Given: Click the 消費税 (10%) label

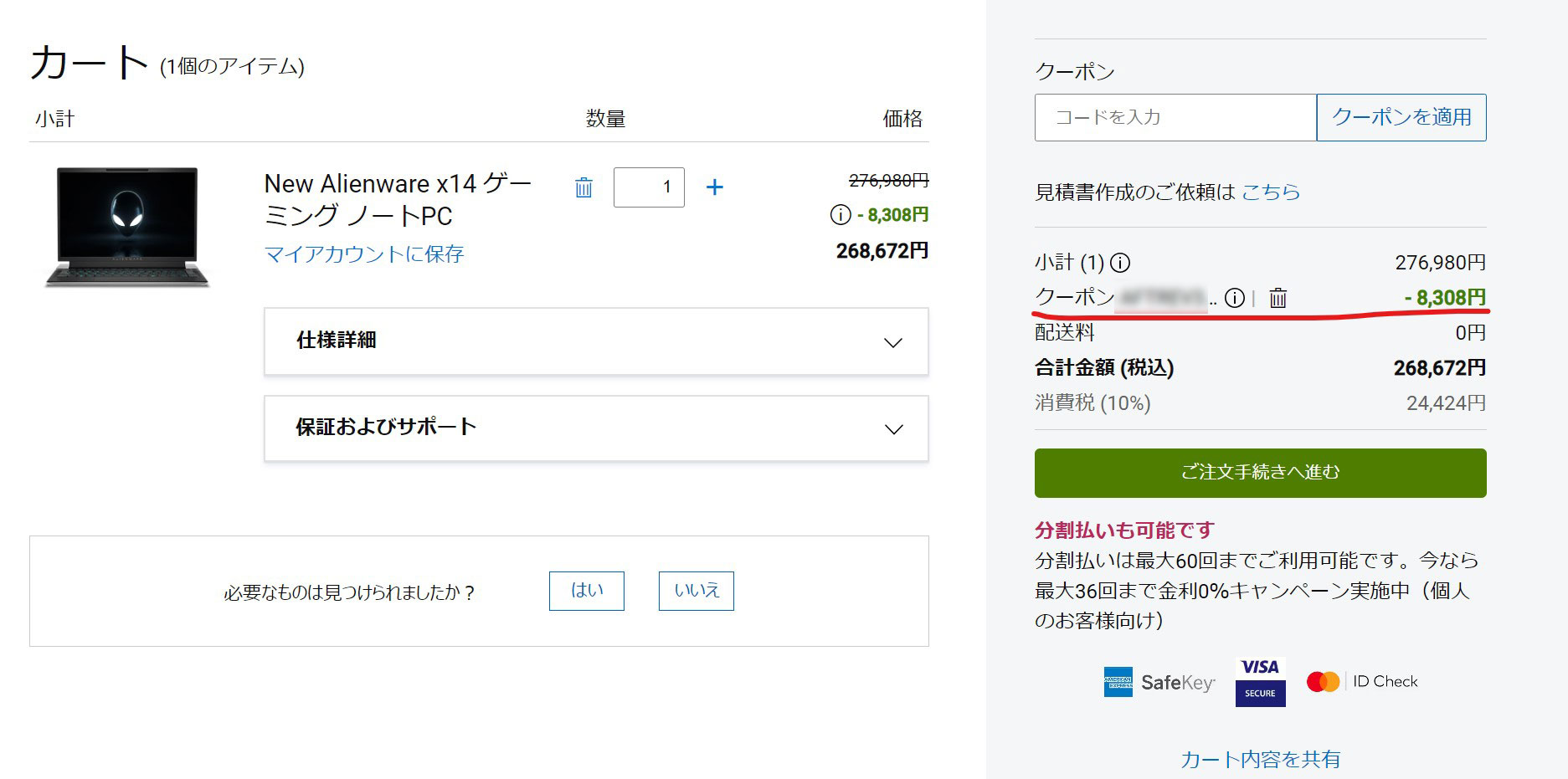Looking at the screenshot, I should 1092,403.
